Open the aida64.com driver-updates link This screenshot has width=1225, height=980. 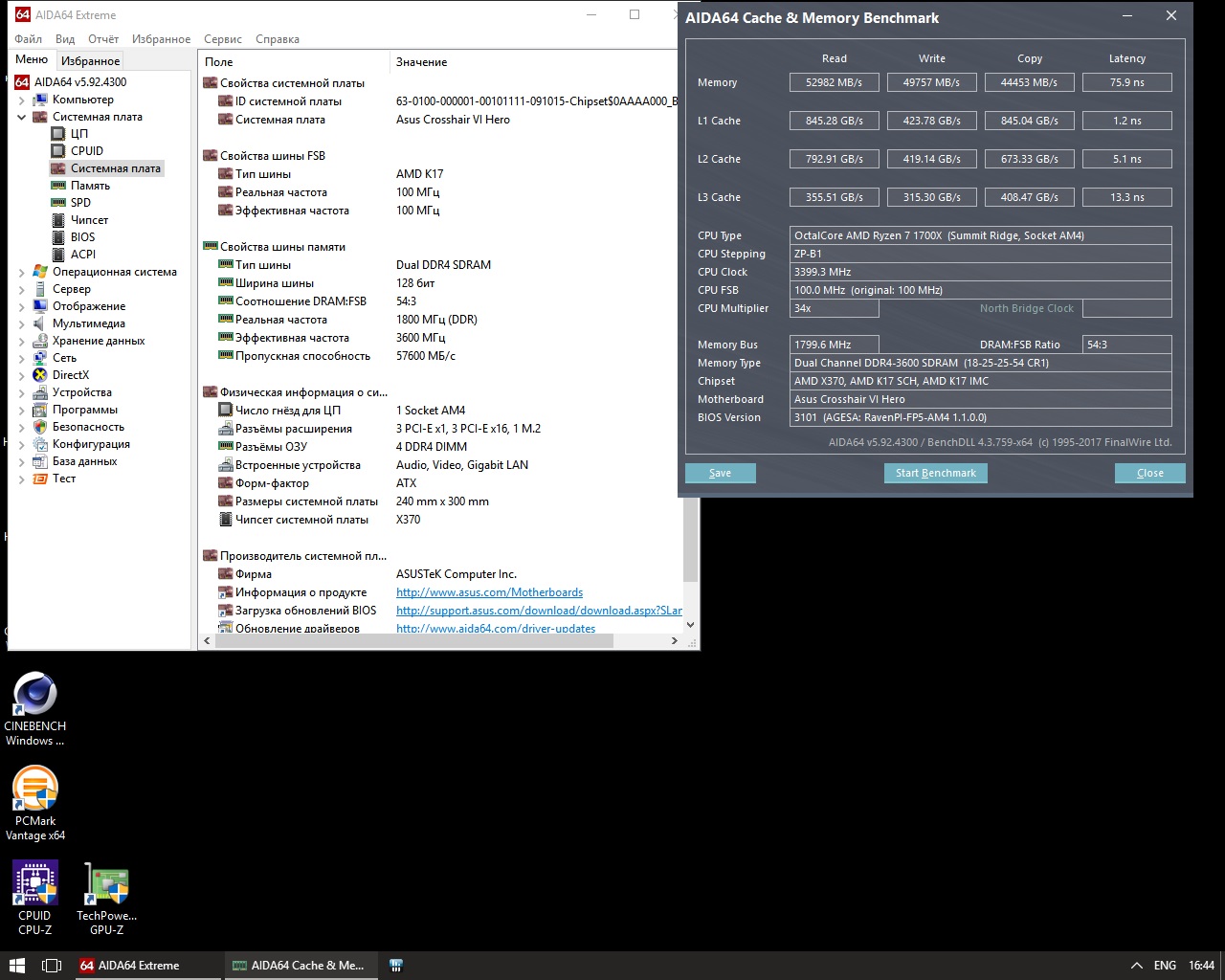tap(496, 629)
